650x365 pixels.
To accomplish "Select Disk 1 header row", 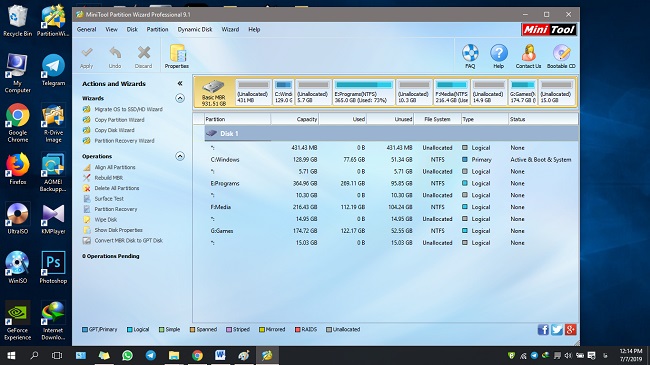I will pyautogui.click(x=391, y=134).
